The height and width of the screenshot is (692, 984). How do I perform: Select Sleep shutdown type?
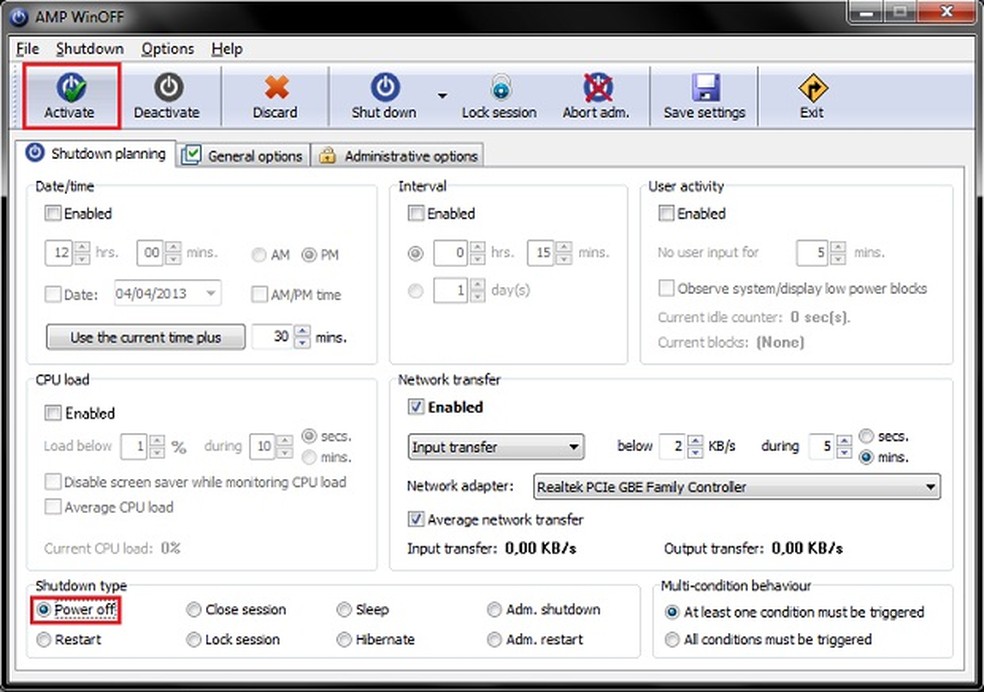(344, 610)
